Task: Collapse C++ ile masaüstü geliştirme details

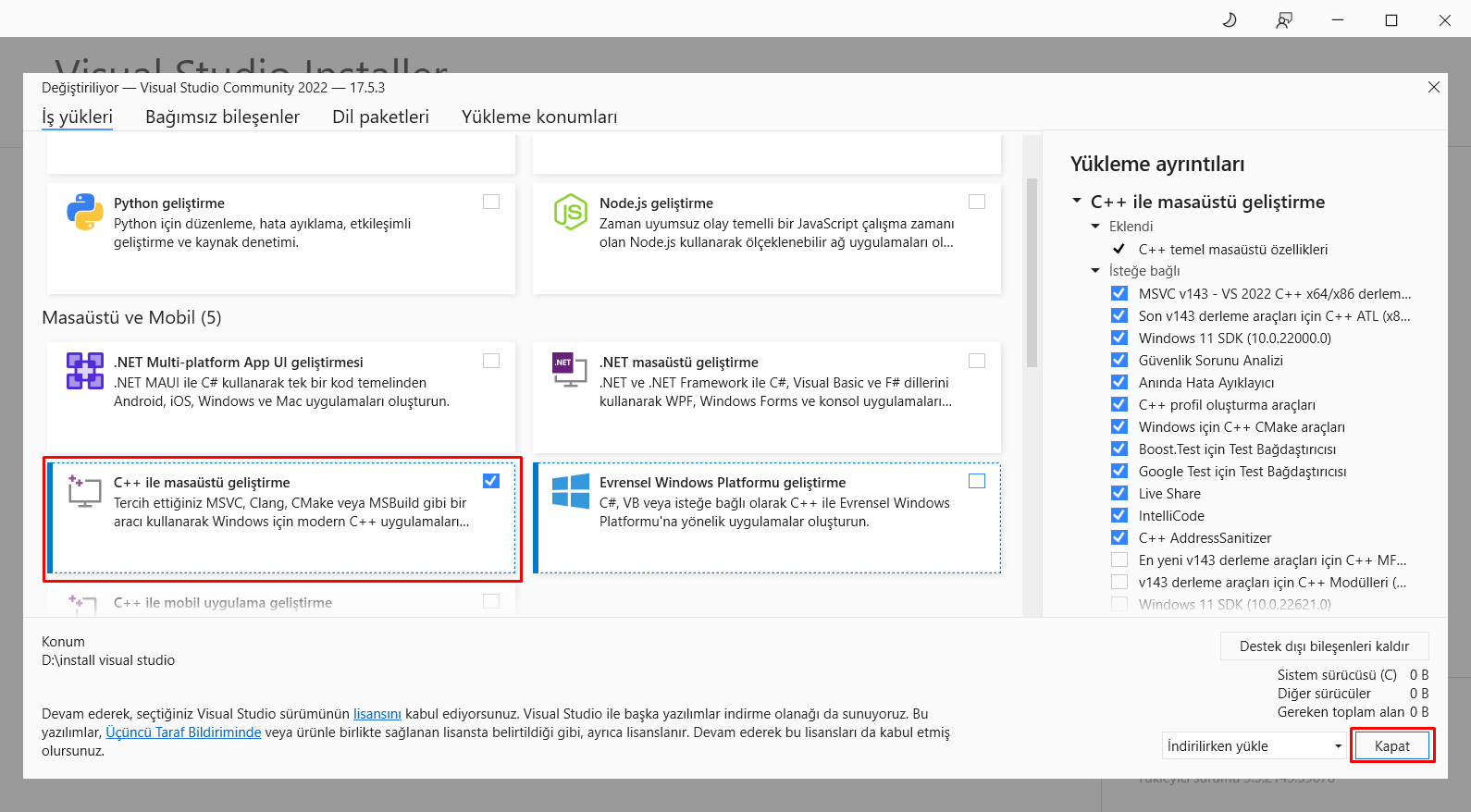Action: [x=1077, y=201]
